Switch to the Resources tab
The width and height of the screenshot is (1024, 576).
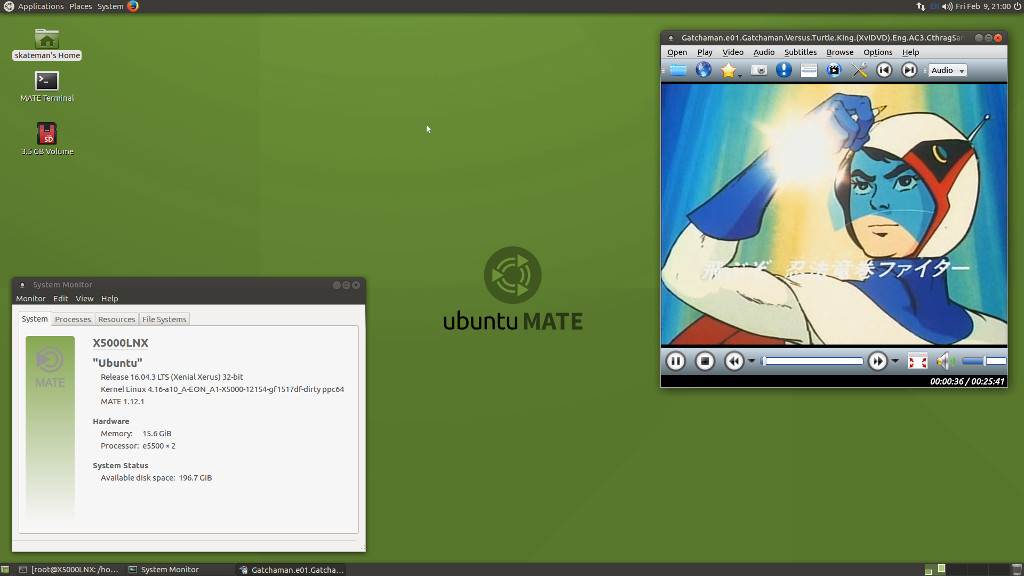(x=116, y=319)
